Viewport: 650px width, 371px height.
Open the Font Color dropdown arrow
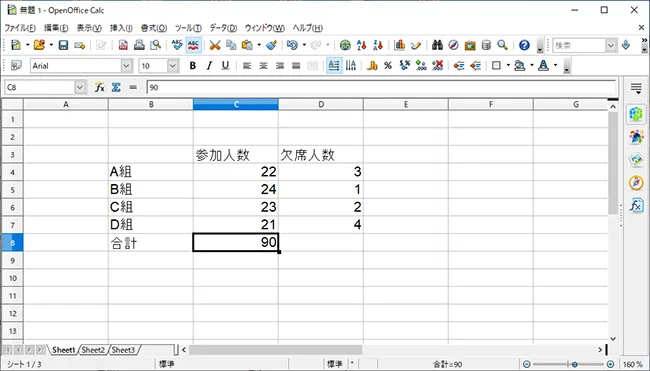(x=555, y=65)
